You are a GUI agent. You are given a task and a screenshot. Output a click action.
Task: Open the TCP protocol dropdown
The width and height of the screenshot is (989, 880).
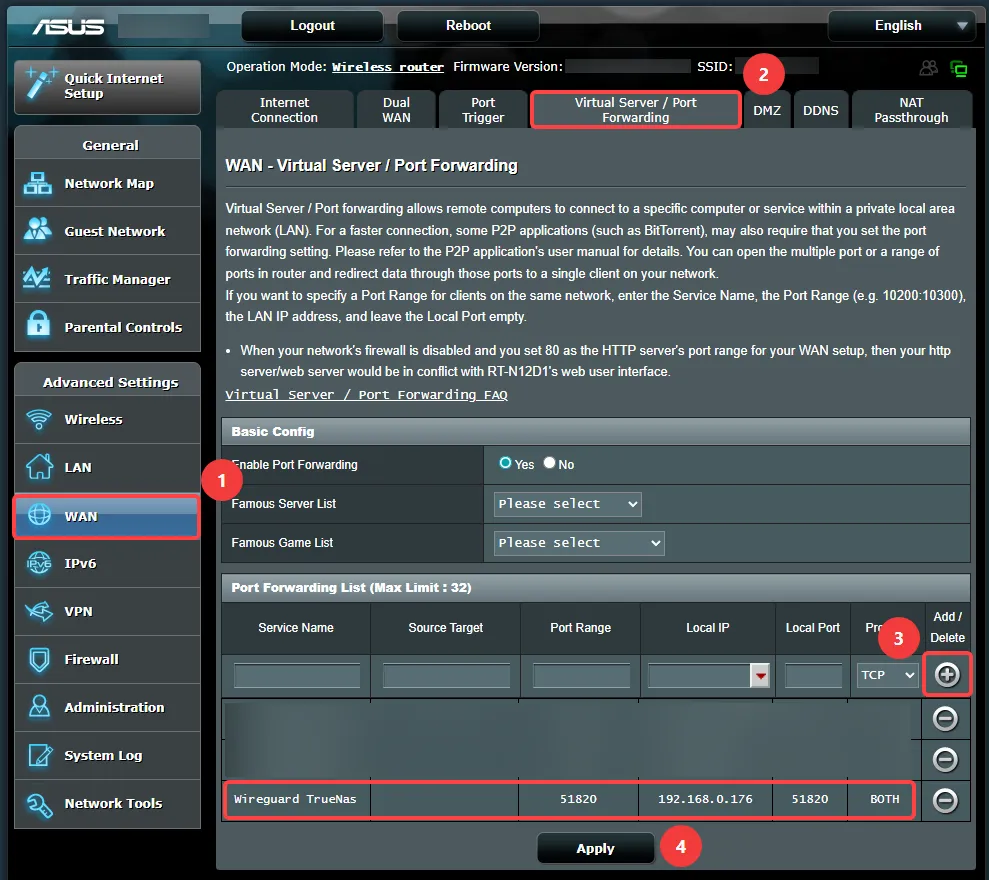coord(887,676)
